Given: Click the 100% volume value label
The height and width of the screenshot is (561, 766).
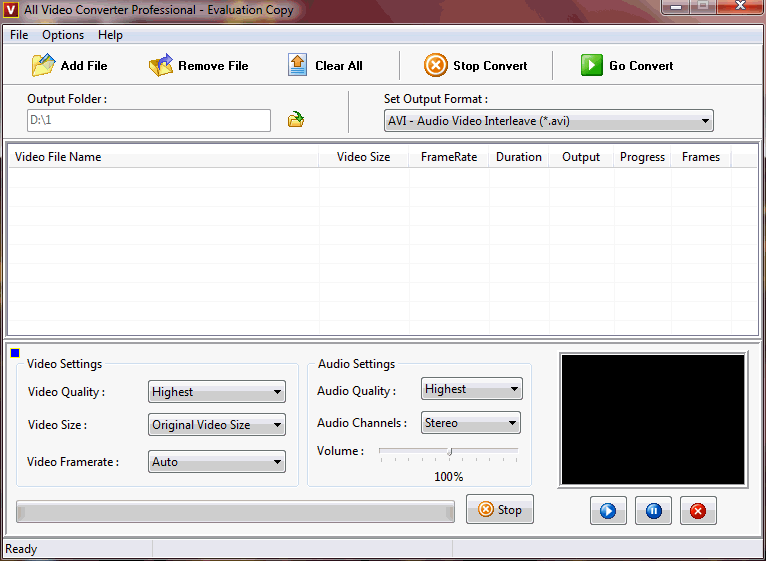Looking at the screenshot, I should click(x=448, y=476).
